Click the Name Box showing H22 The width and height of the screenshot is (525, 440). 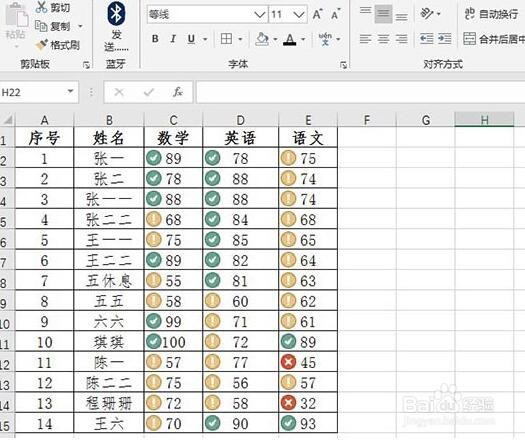point(33,91)
